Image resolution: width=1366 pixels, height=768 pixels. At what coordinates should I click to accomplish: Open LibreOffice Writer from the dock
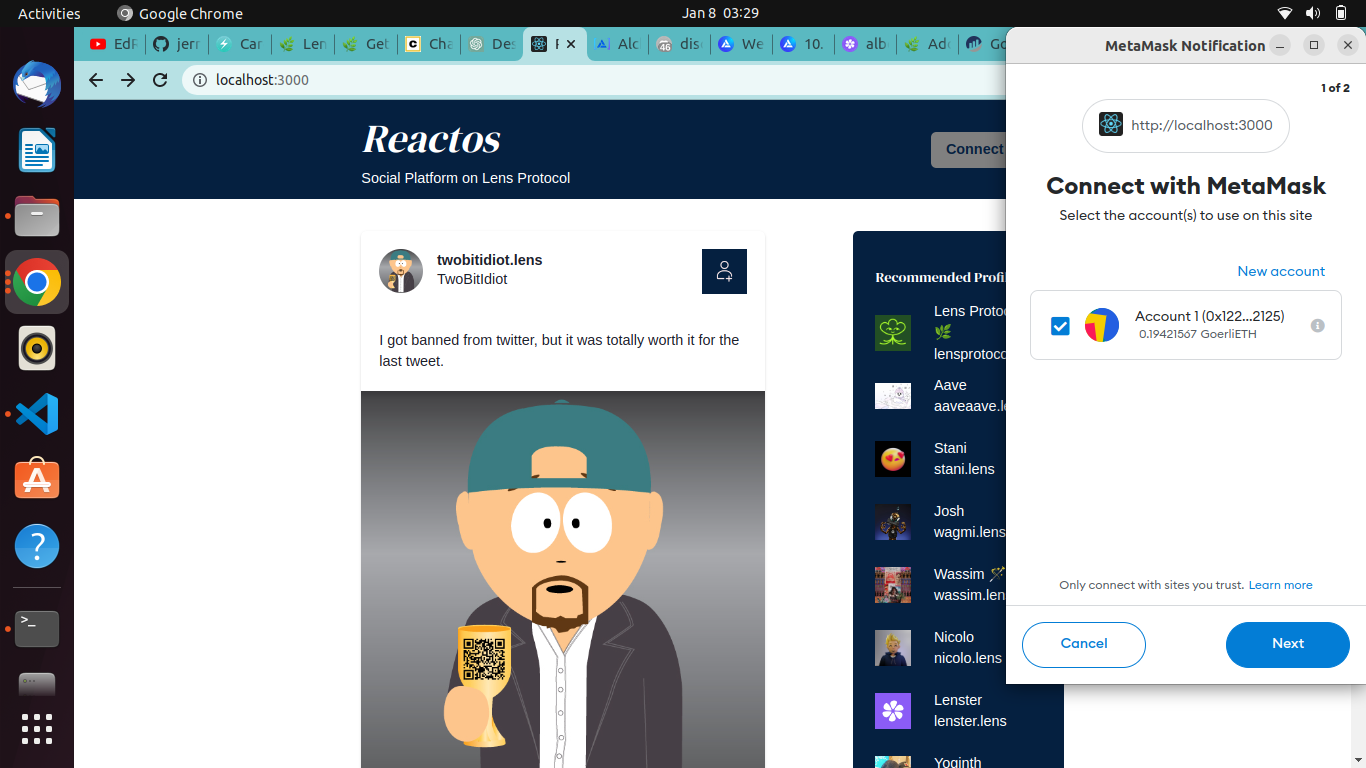click(x=37, y=150)
